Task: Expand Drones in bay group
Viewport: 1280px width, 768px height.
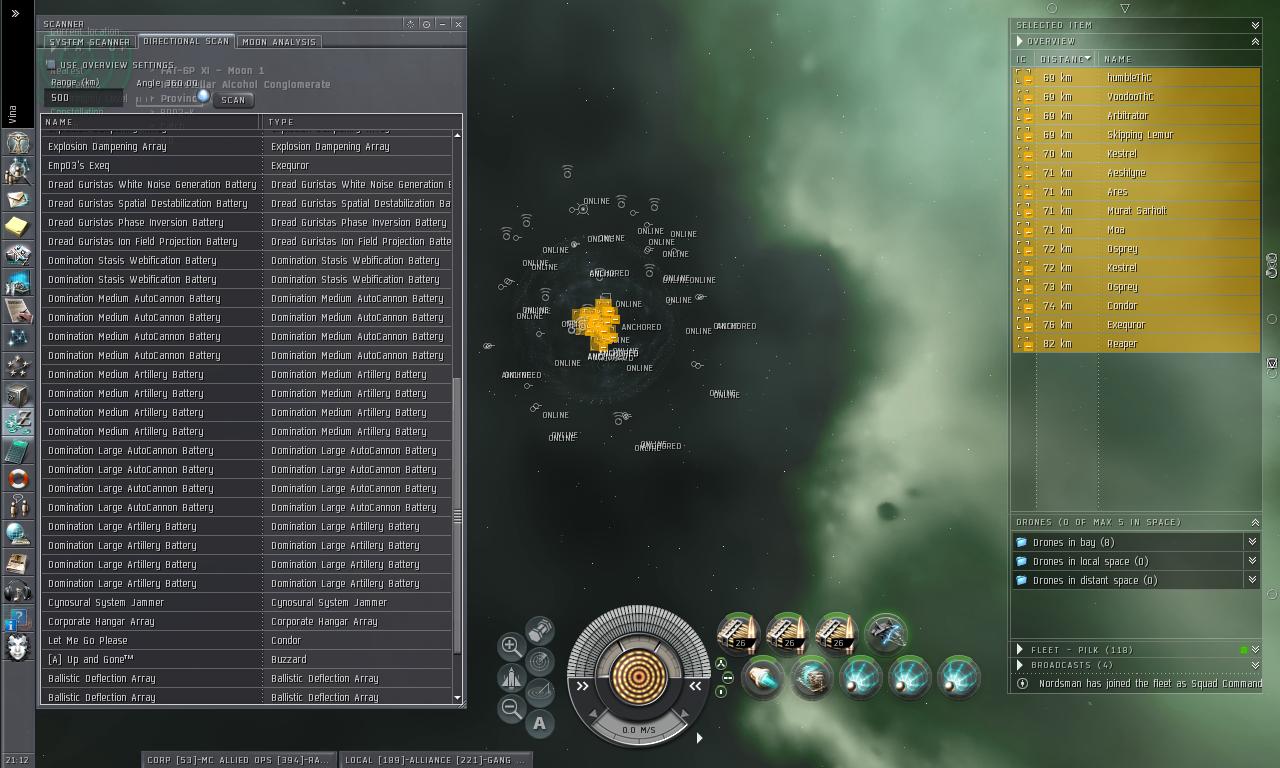Action: 1251,542
